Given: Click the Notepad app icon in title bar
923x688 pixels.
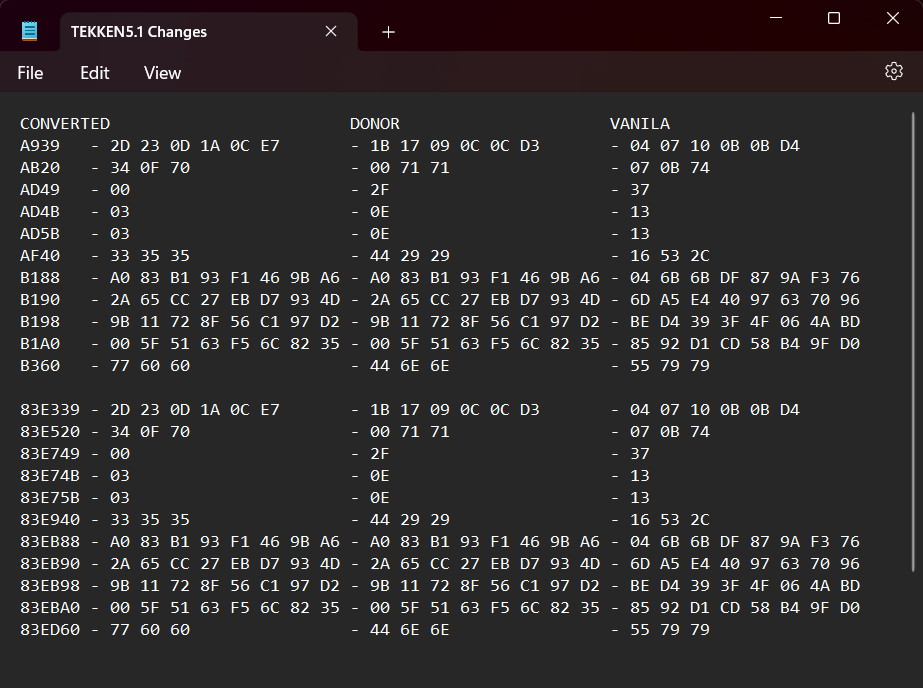Looking at the screenshot, I should (29, 31).
